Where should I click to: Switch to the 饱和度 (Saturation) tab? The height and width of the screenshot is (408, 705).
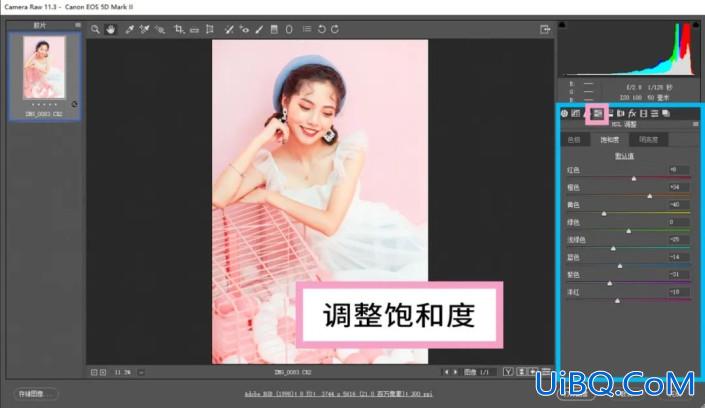tap(609, 140)
